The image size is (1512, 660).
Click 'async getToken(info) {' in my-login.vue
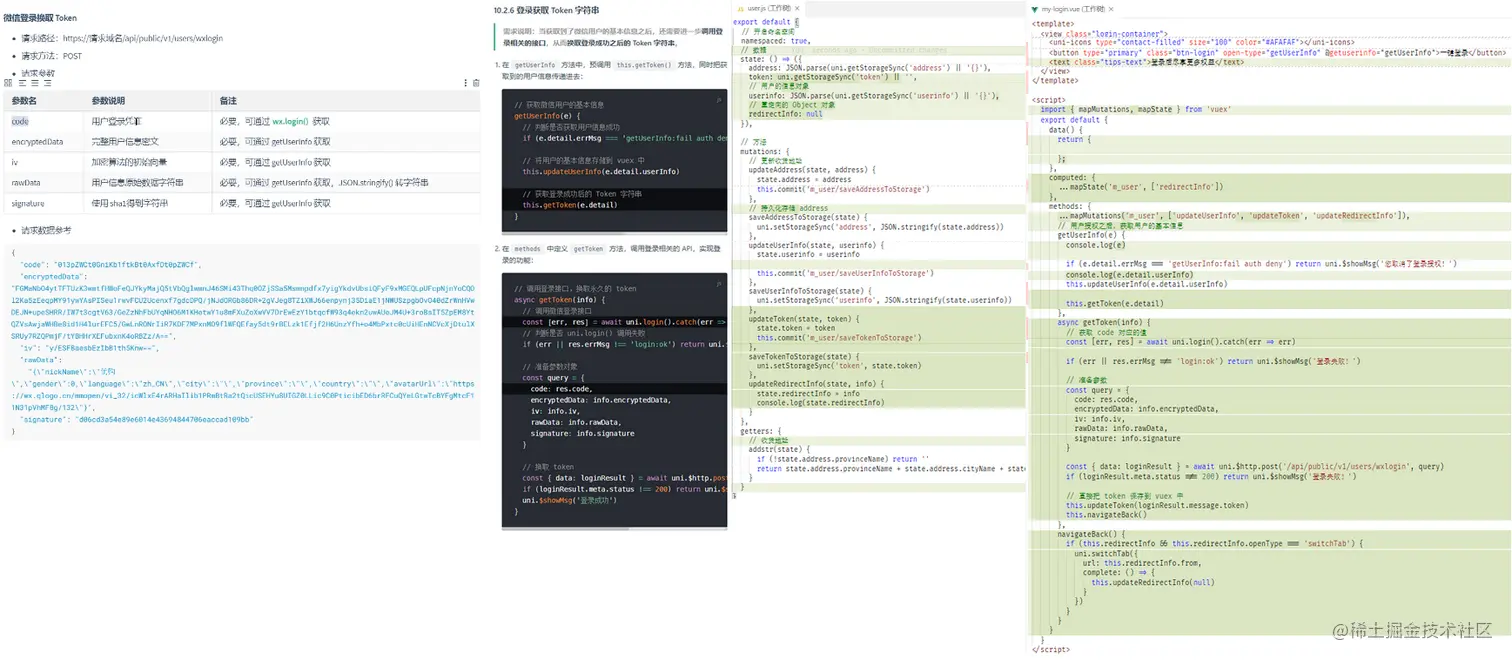pos(1104,322)
